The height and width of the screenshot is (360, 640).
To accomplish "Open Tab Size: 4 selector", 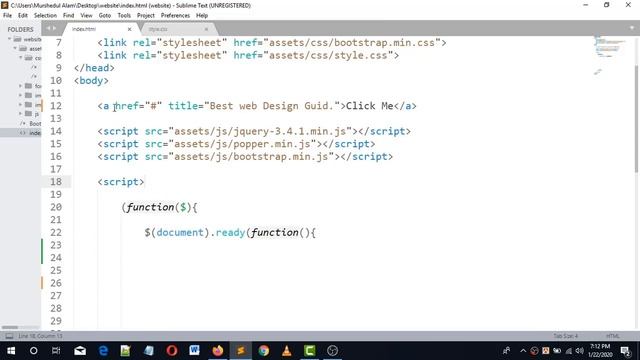I will tap(566, 336).
